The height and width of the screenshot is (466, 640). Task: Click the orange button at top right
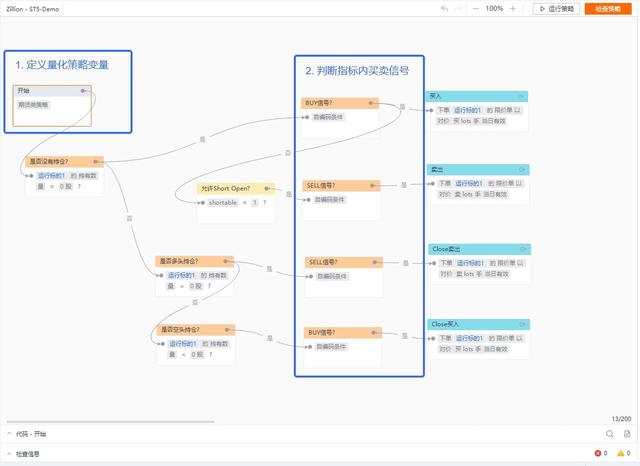(x=608, y=9)
